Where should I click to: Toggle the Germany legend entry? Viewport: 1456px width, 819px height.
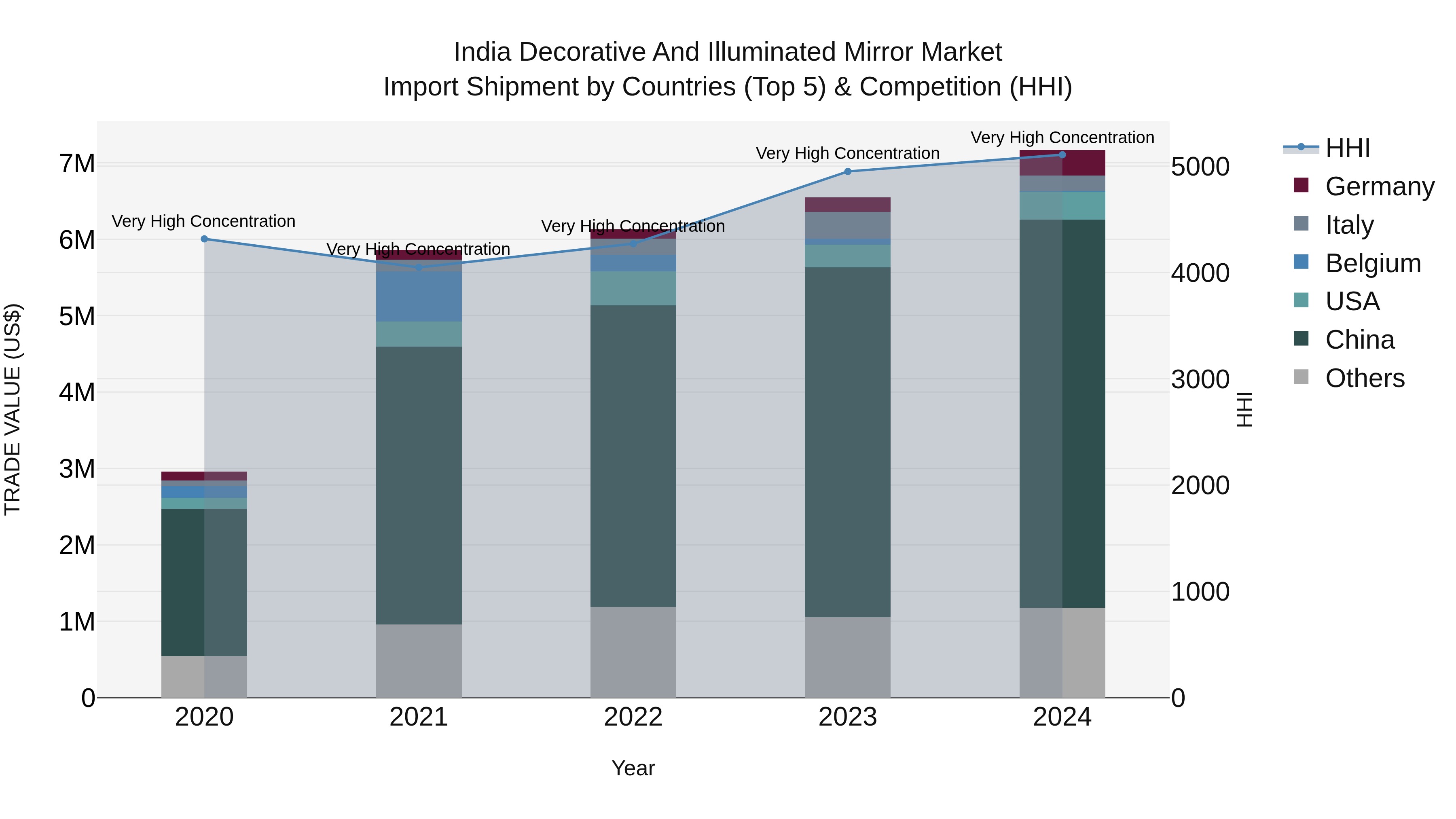(x=1364, y=186)
